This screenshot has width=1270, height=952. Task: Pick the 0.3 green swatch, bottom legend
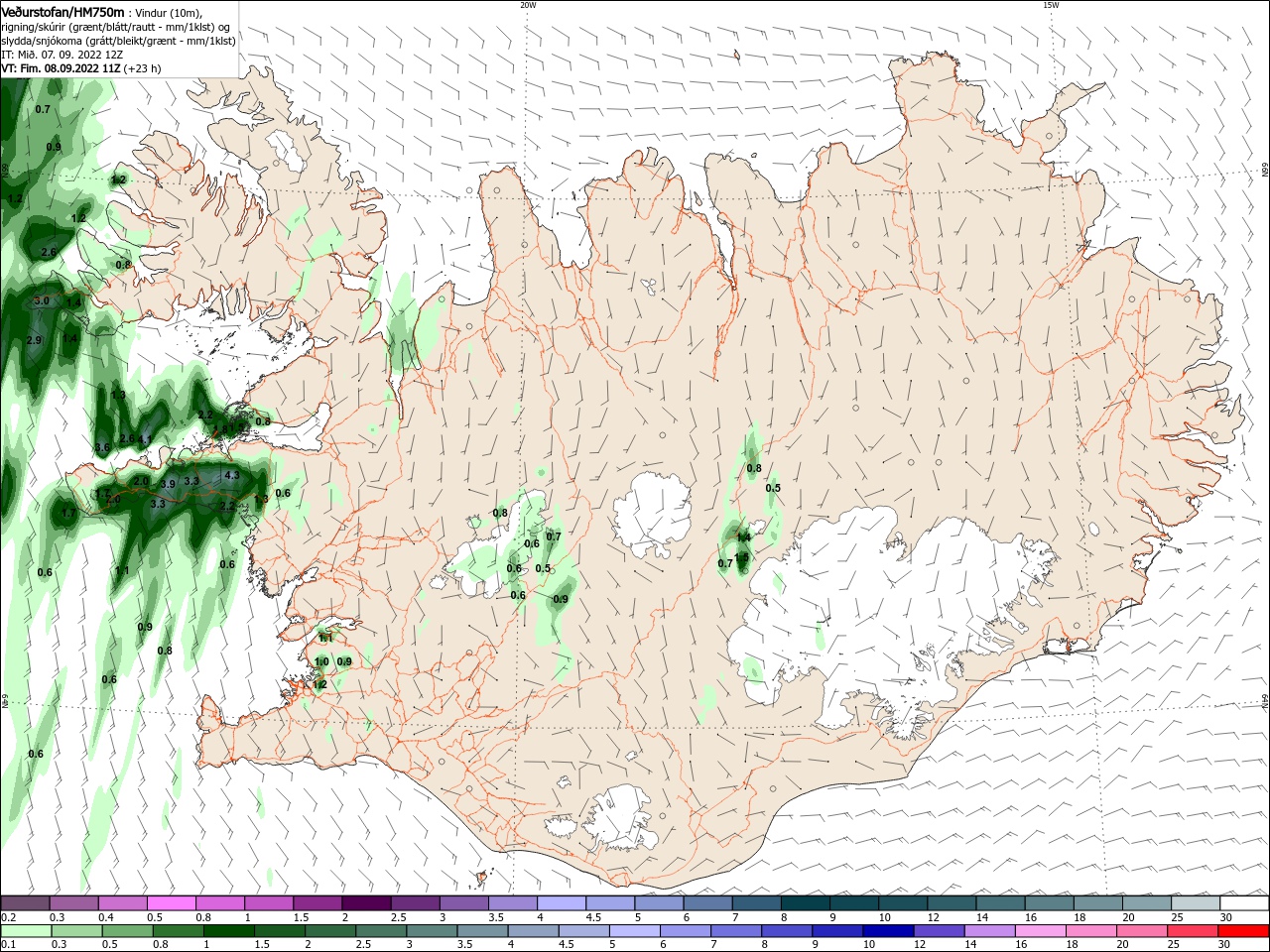point(76,931)
